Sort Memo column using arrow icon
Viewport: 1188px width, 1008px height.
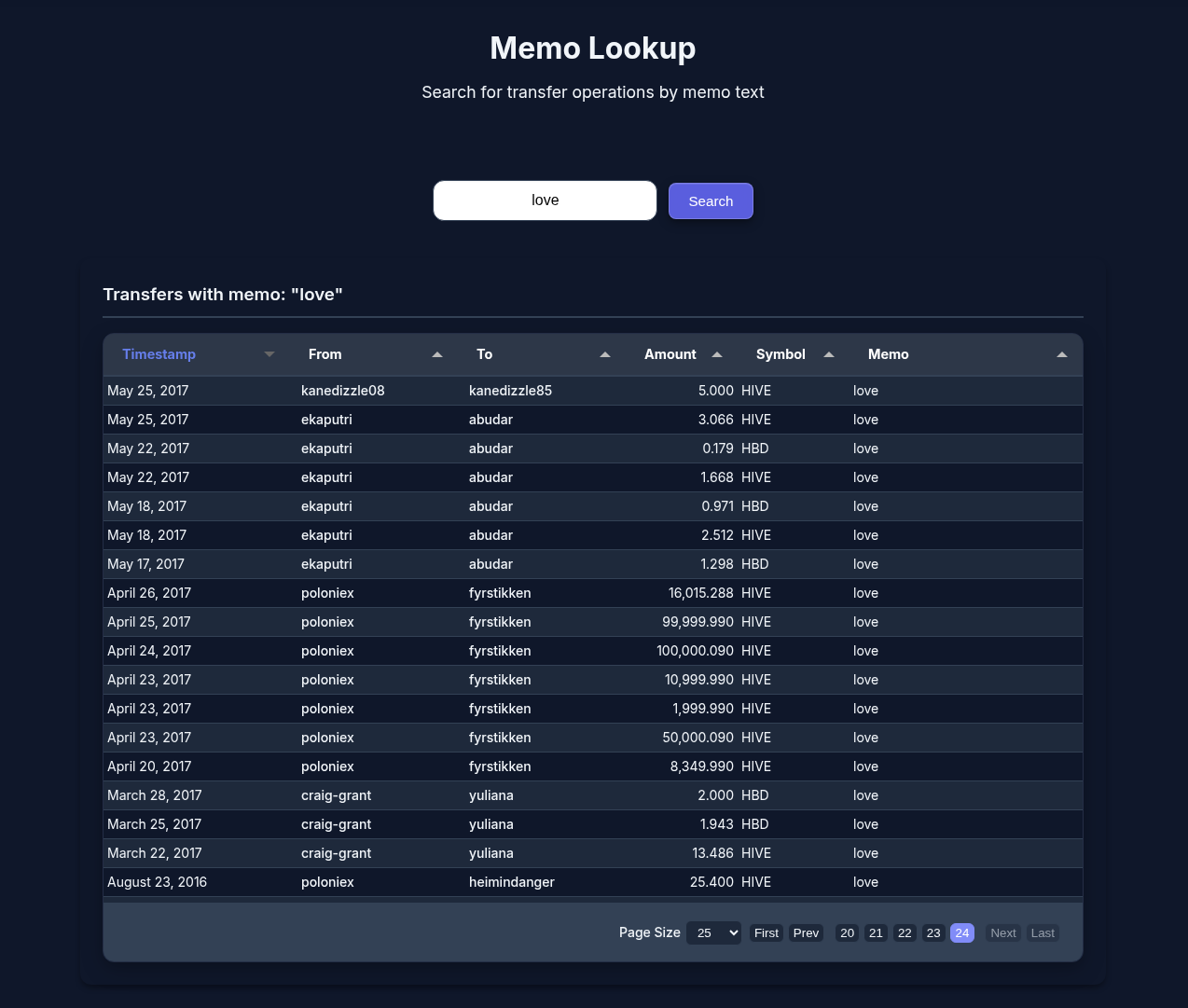pyautogui.click(x=1061, y=354)
